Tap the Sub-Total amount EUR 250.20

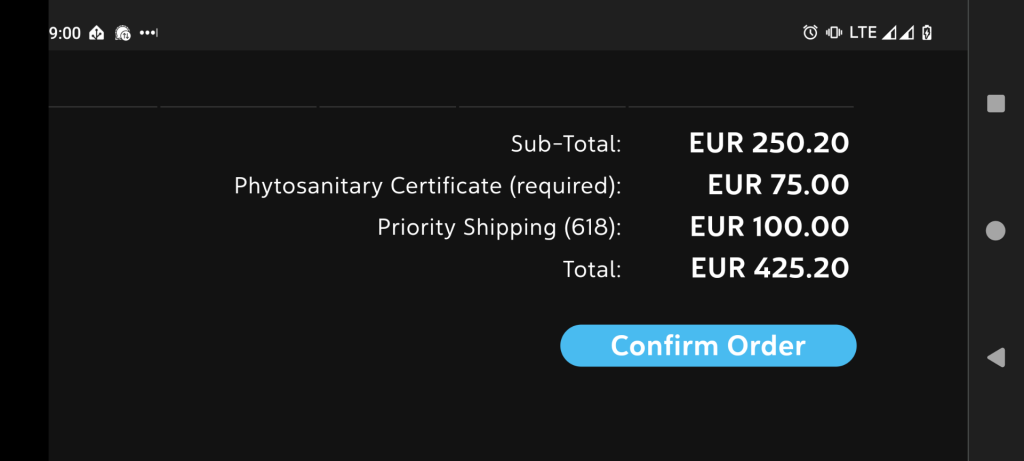click(x=769, y=143)
